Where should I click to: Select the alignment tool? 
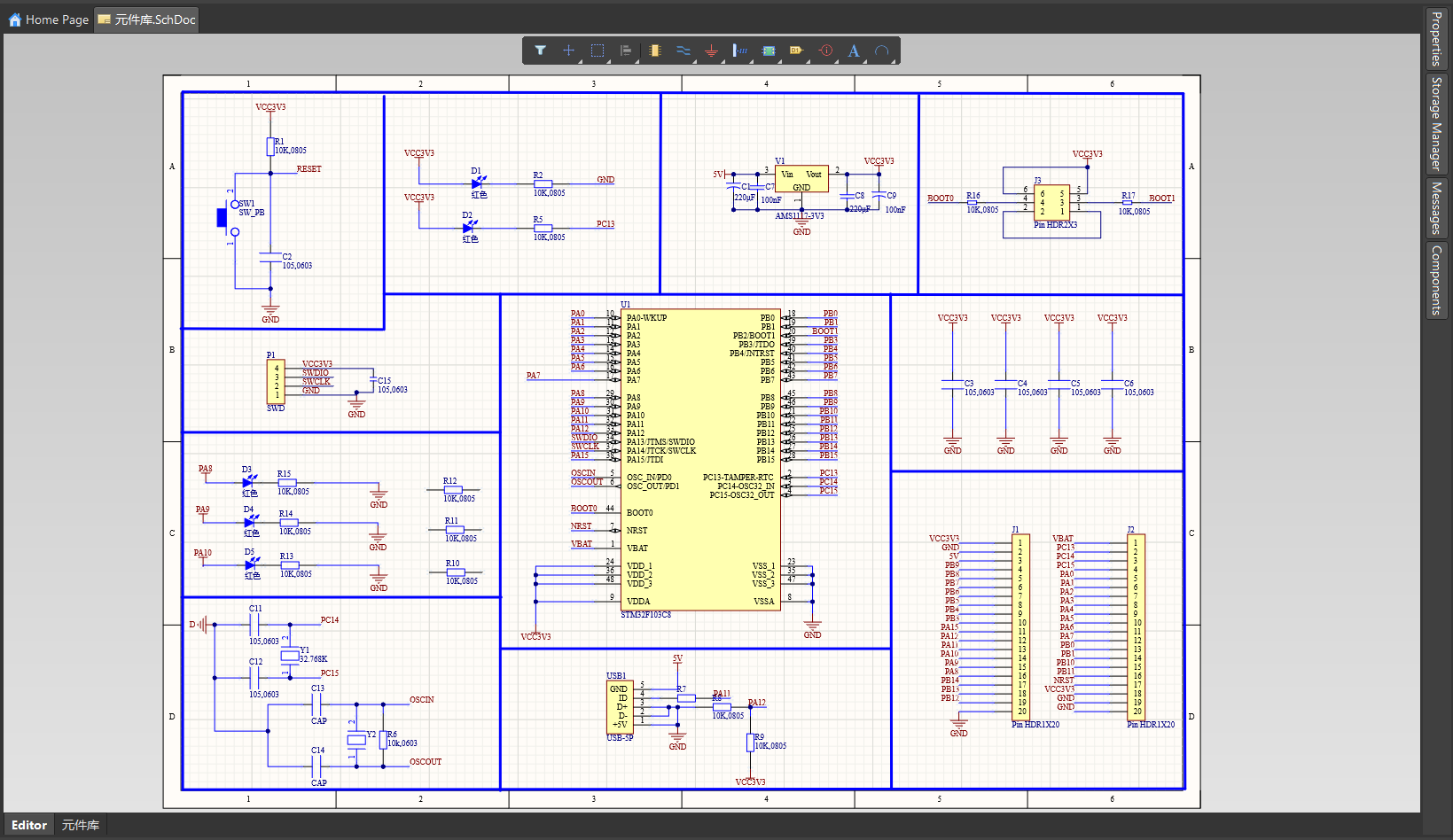point(624,51)
